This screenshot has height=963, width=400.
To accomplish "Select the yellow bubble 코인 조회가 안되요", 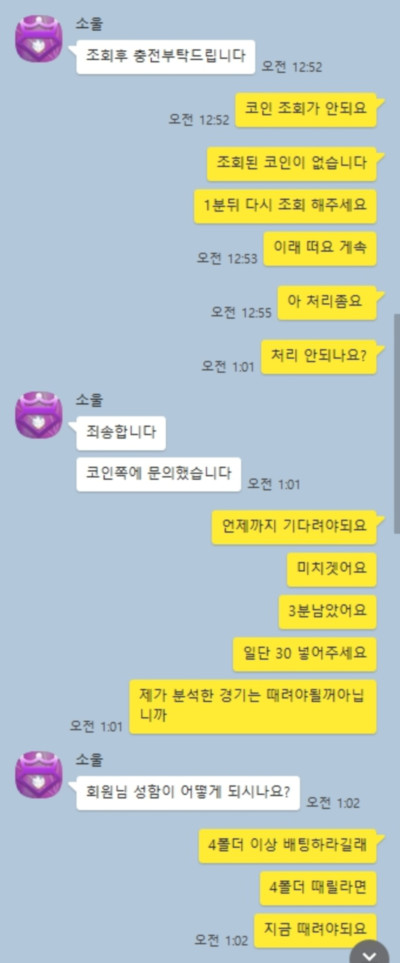I will 306,109.
